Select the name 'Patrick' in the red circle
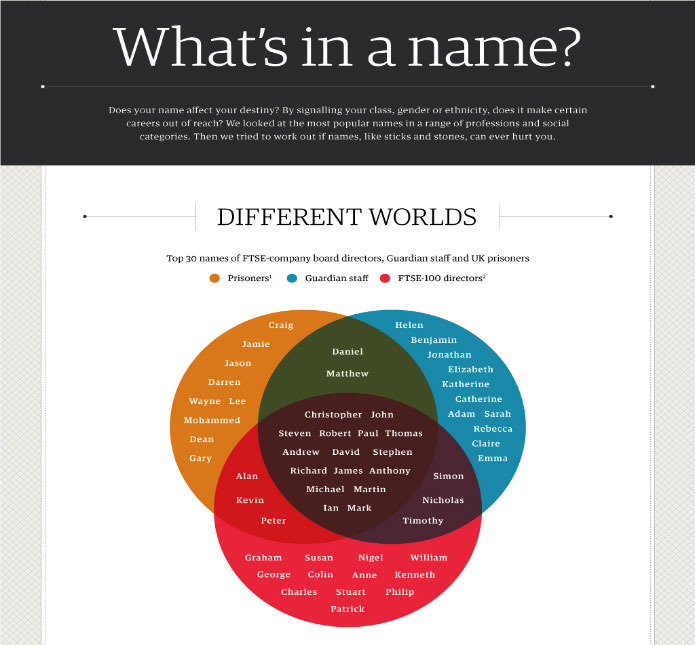The width and height of the screenshot is (695, 645). [347, 609]
